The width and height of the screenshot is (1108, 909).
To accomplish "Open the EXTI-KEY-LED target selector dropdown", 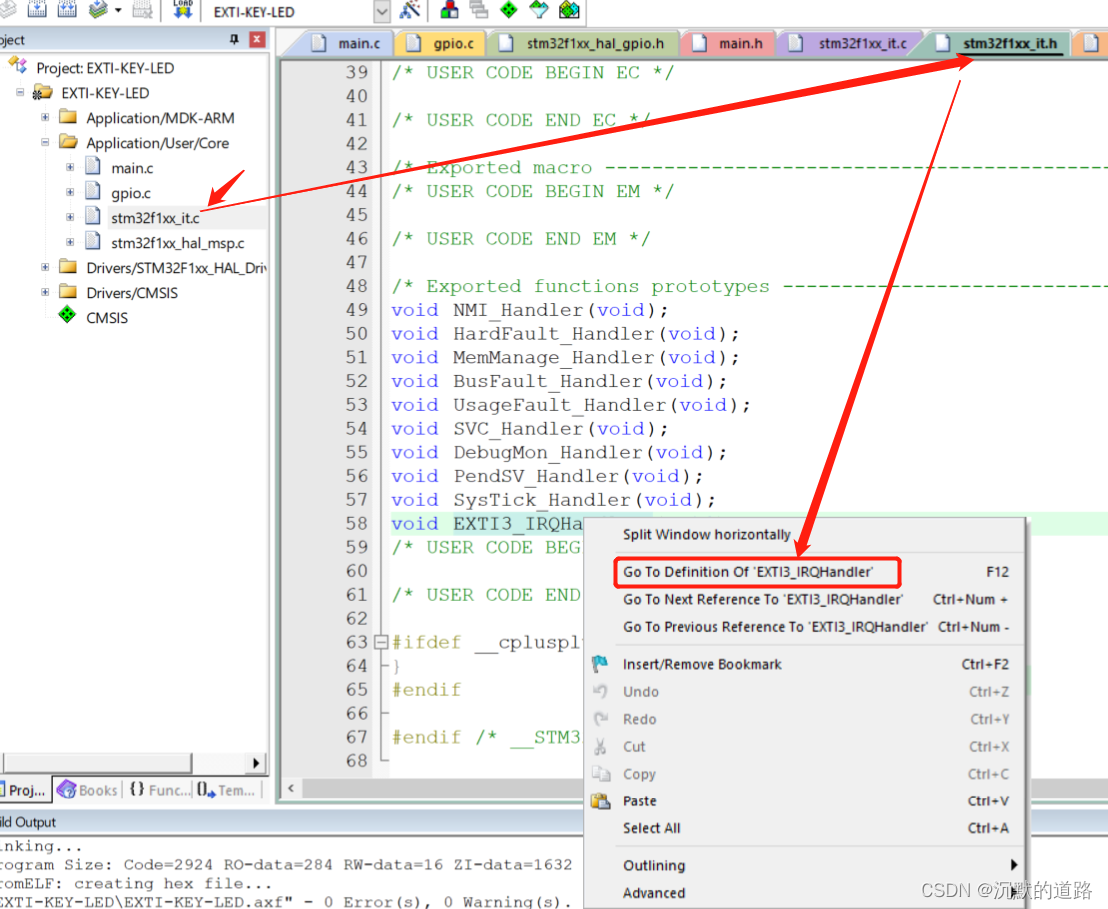I will point(382,11).
